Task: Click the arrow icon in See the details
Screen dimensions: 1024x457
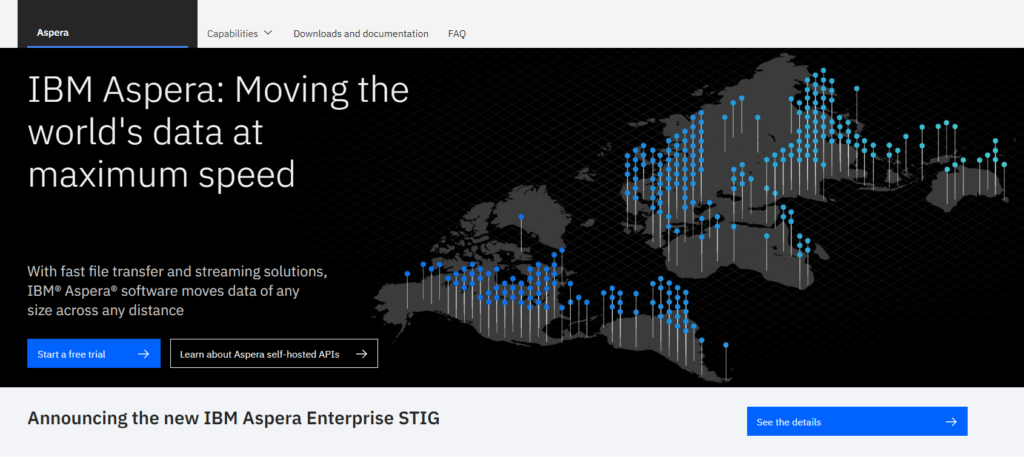Action: tap(951, 422)
